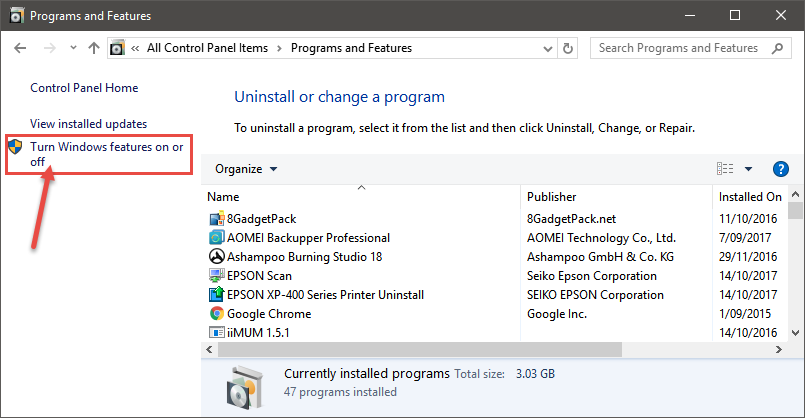Click the vertical scrollbar down arrow
Viewport: 805px width, 418px height.
click(796, 333)
